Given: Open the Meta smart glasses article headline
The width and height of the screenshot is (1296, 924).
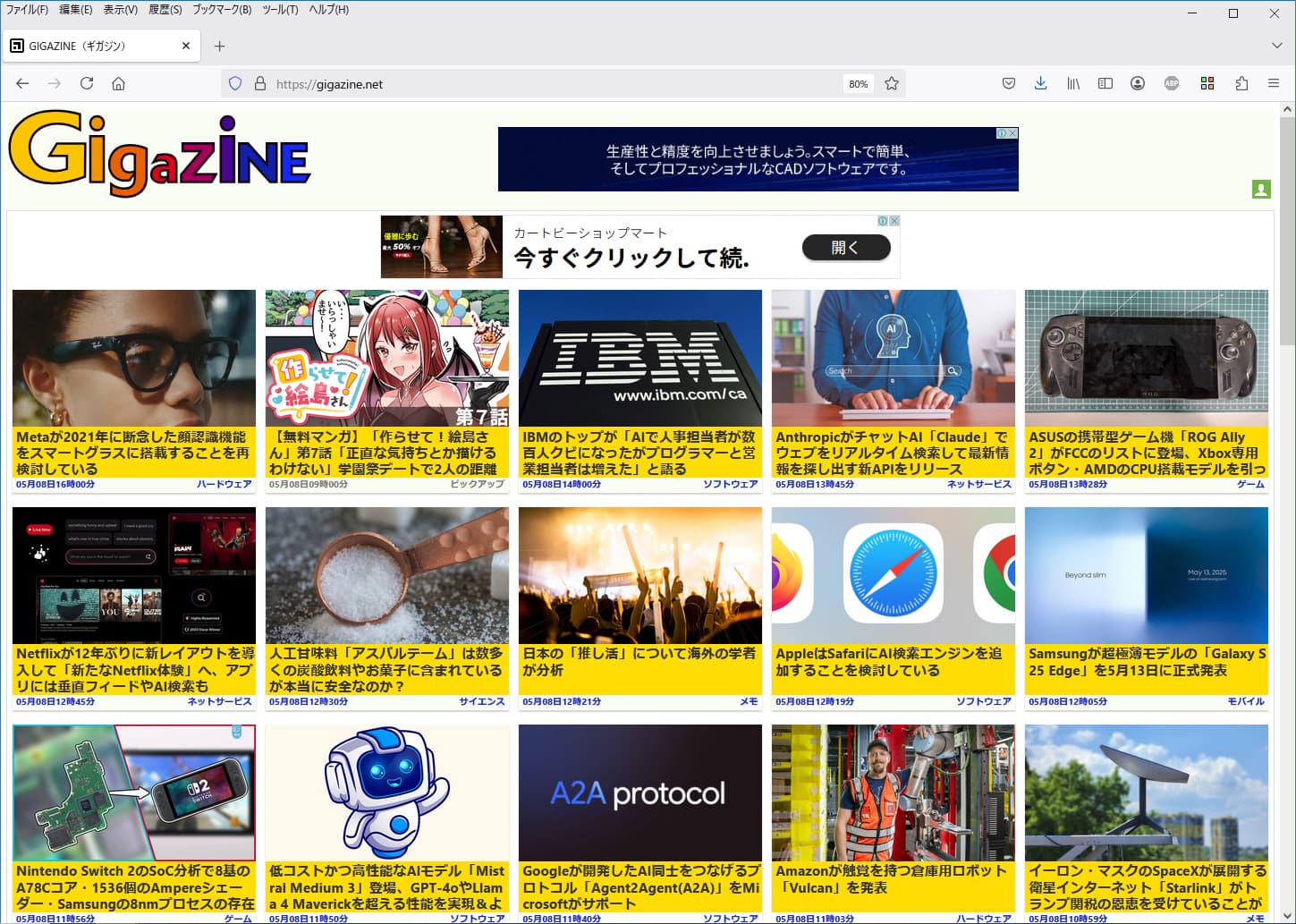Looking at the screenshot, I should (132, 453).
